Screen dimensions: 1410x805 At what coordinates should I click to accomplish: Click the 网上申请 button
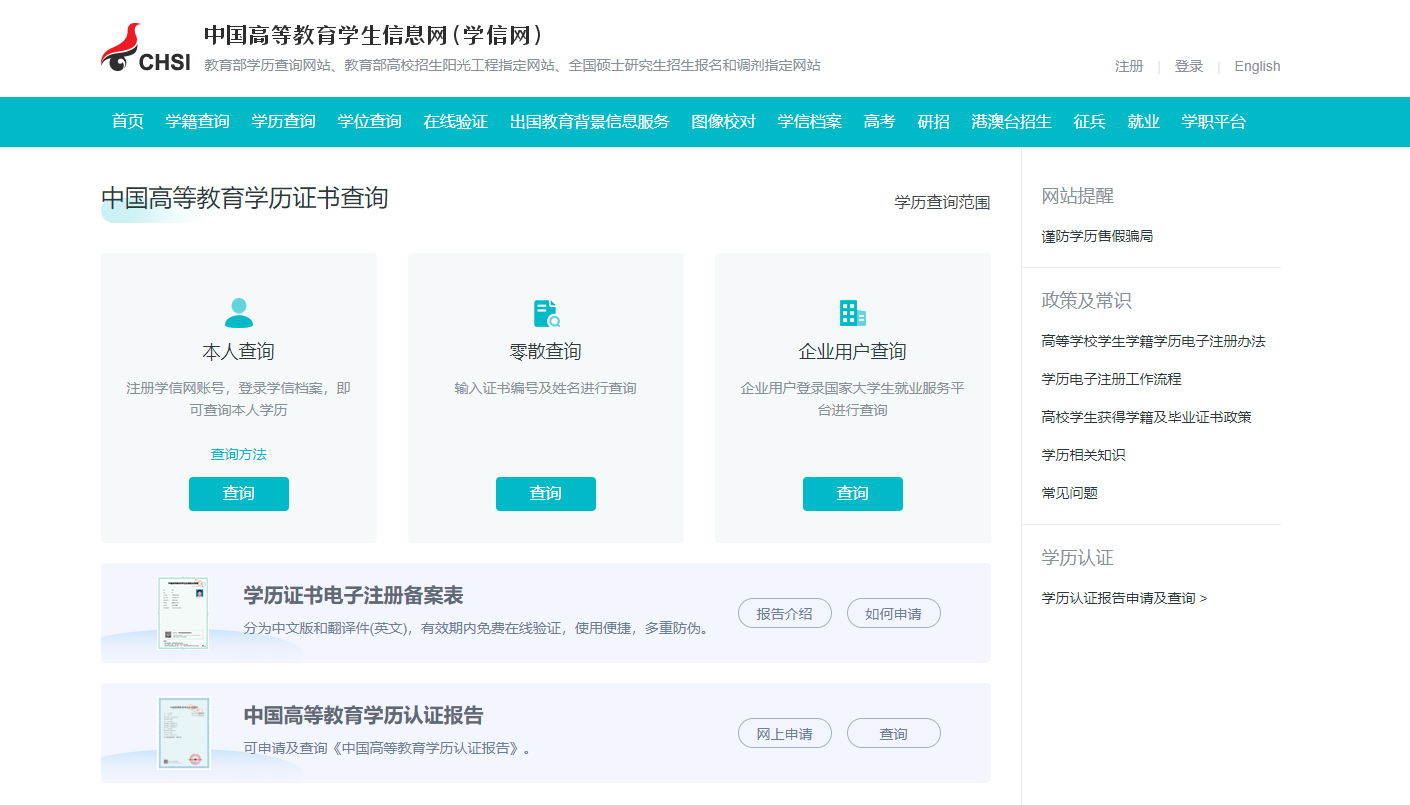pos(784,734)
